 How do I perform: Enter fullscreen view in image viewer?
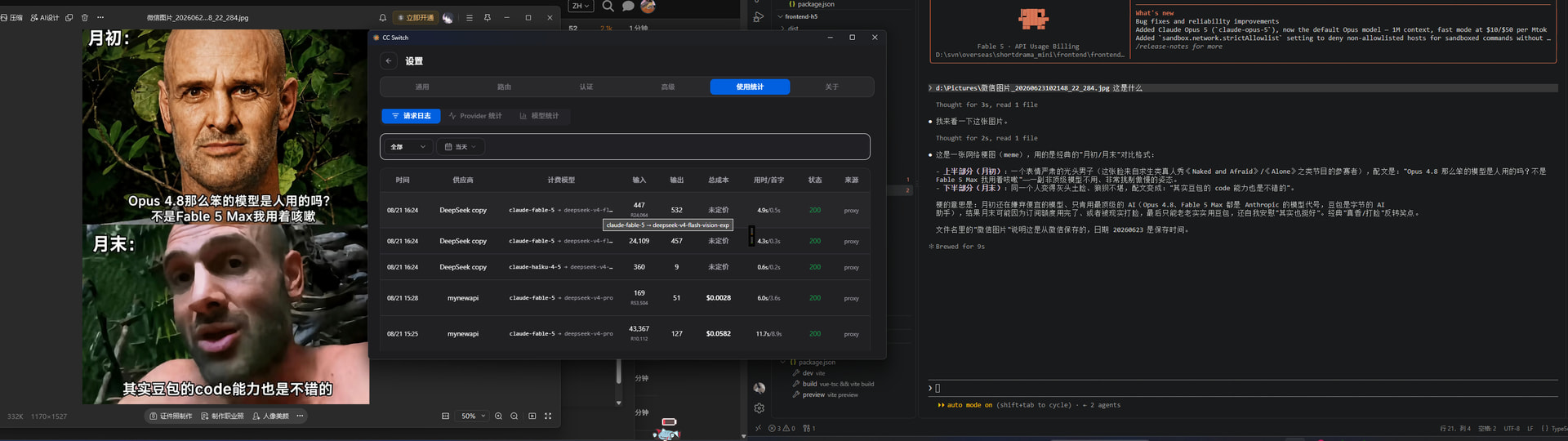click(x=548, y=416)
